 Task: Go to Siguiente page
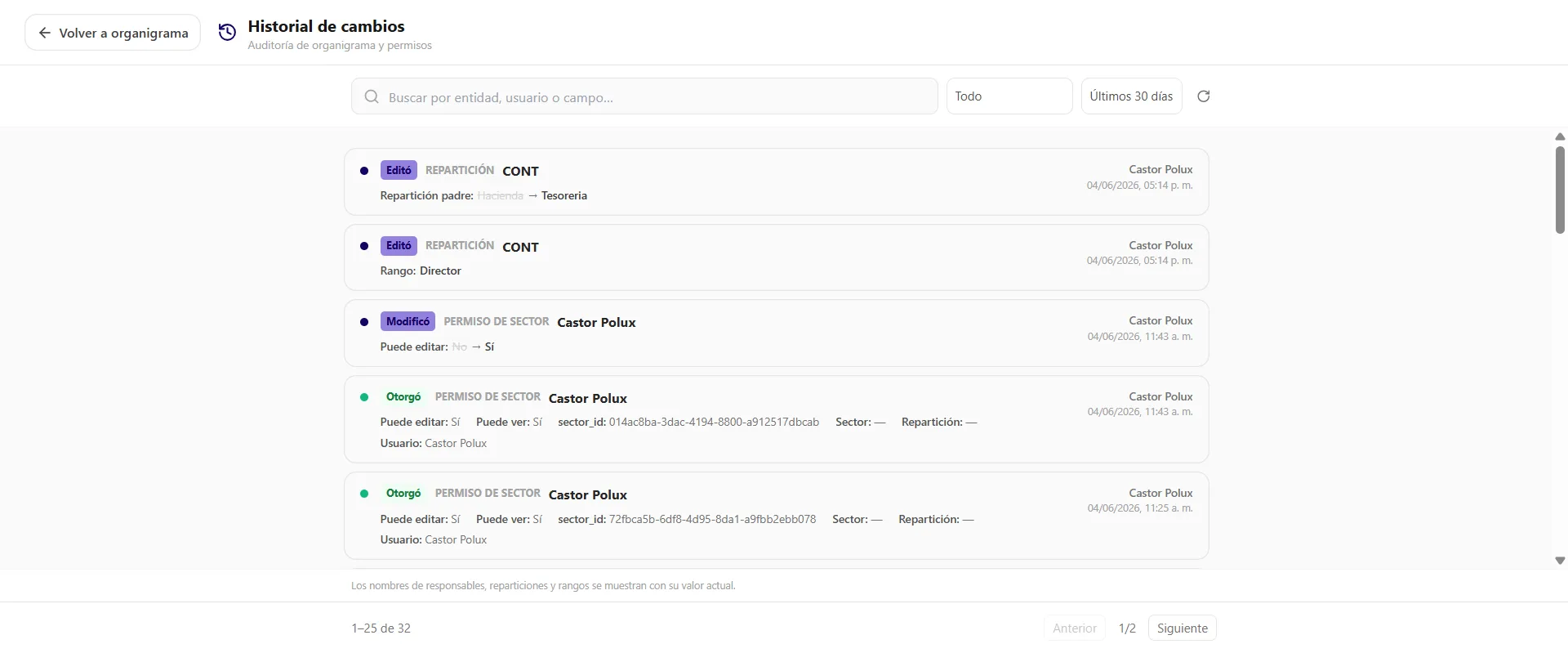1182,628
